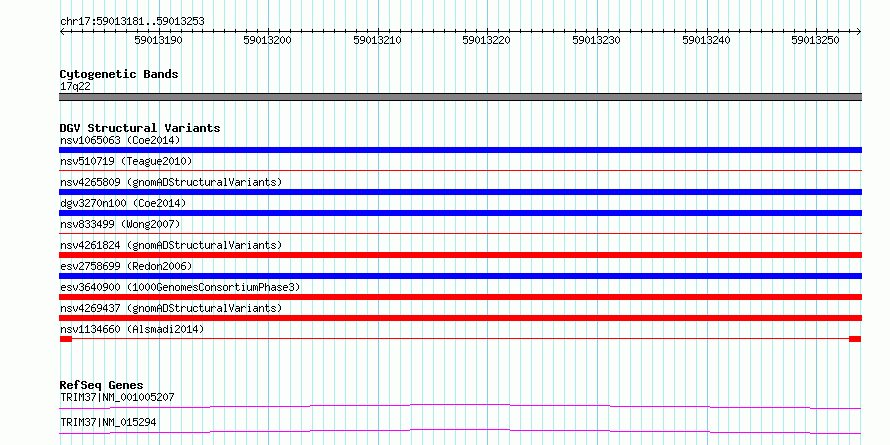890x445 pixels.
Task: Open variant esv3640900 (1000GenomesConsortiumPhase3) label
Action: click(180, 287)
